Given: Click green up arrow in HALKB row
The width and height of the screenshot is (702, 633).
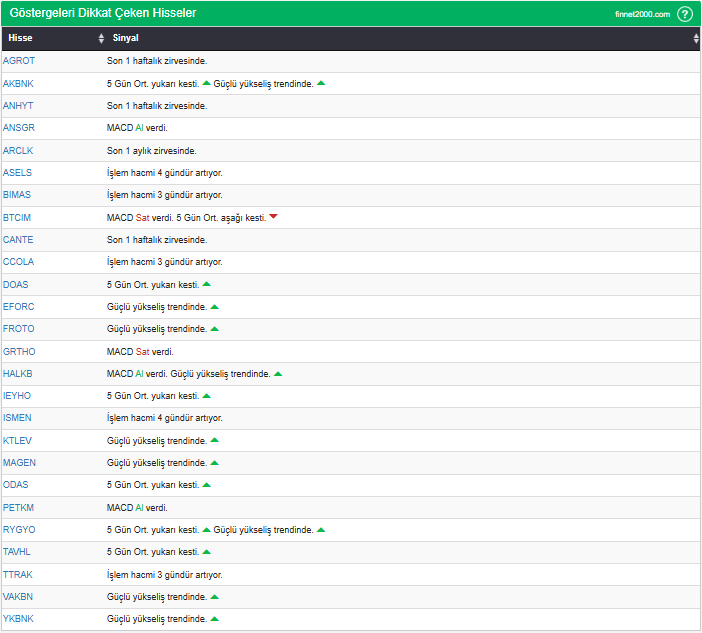Looking at the screenshot, I should [278, 374].
